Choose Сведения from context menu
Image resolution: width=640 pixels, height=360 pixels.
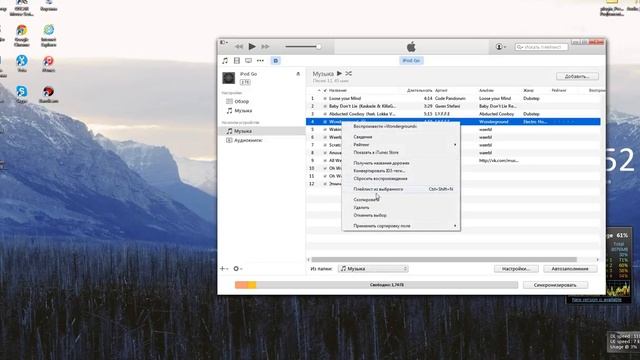(362, 137)
